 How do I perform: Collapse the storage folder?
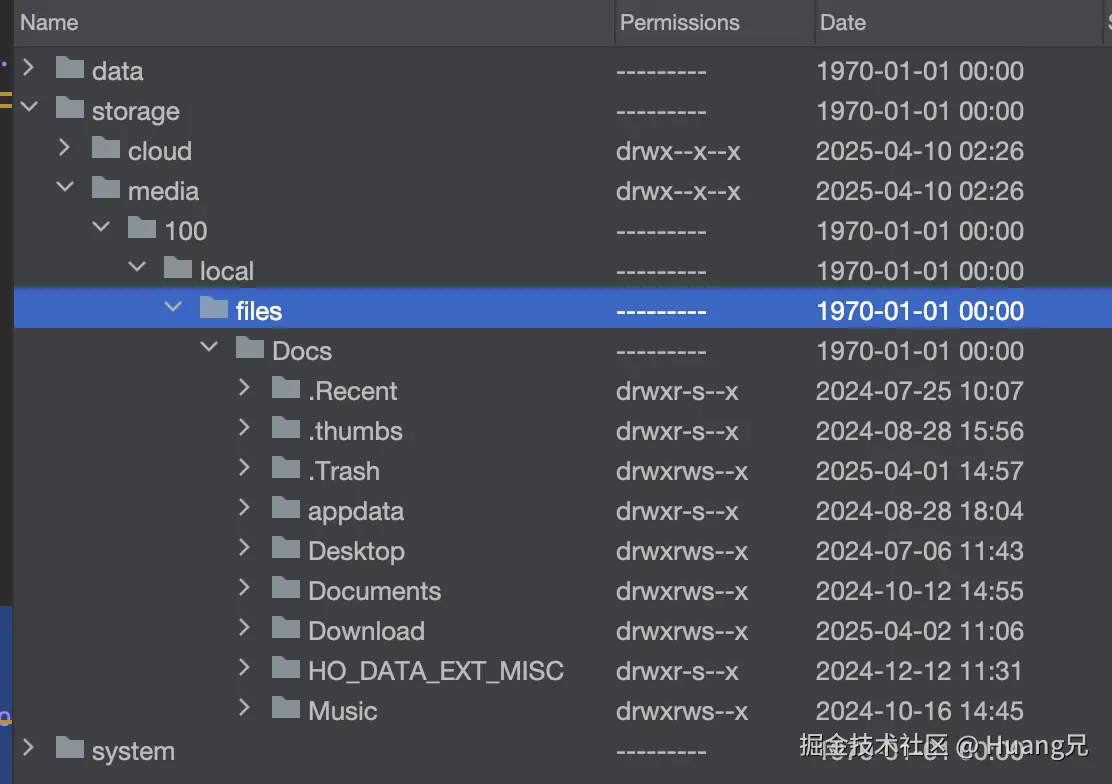[x=29, y=110]
